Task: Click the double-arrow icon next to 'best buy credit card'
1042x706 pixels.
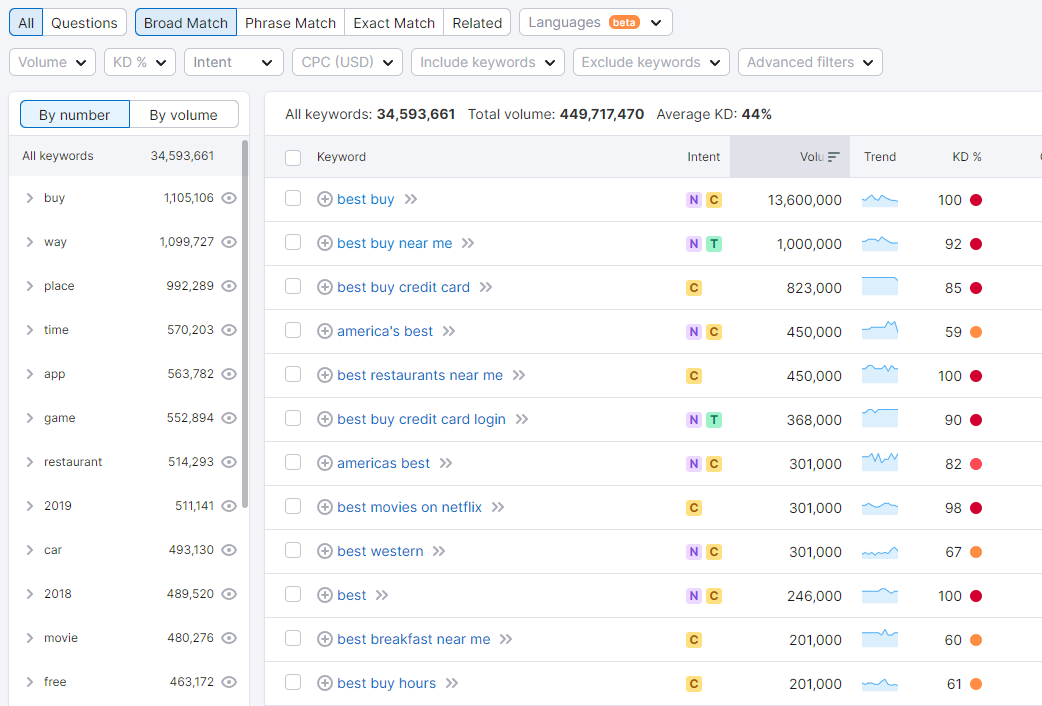Action: click(486, 287)
